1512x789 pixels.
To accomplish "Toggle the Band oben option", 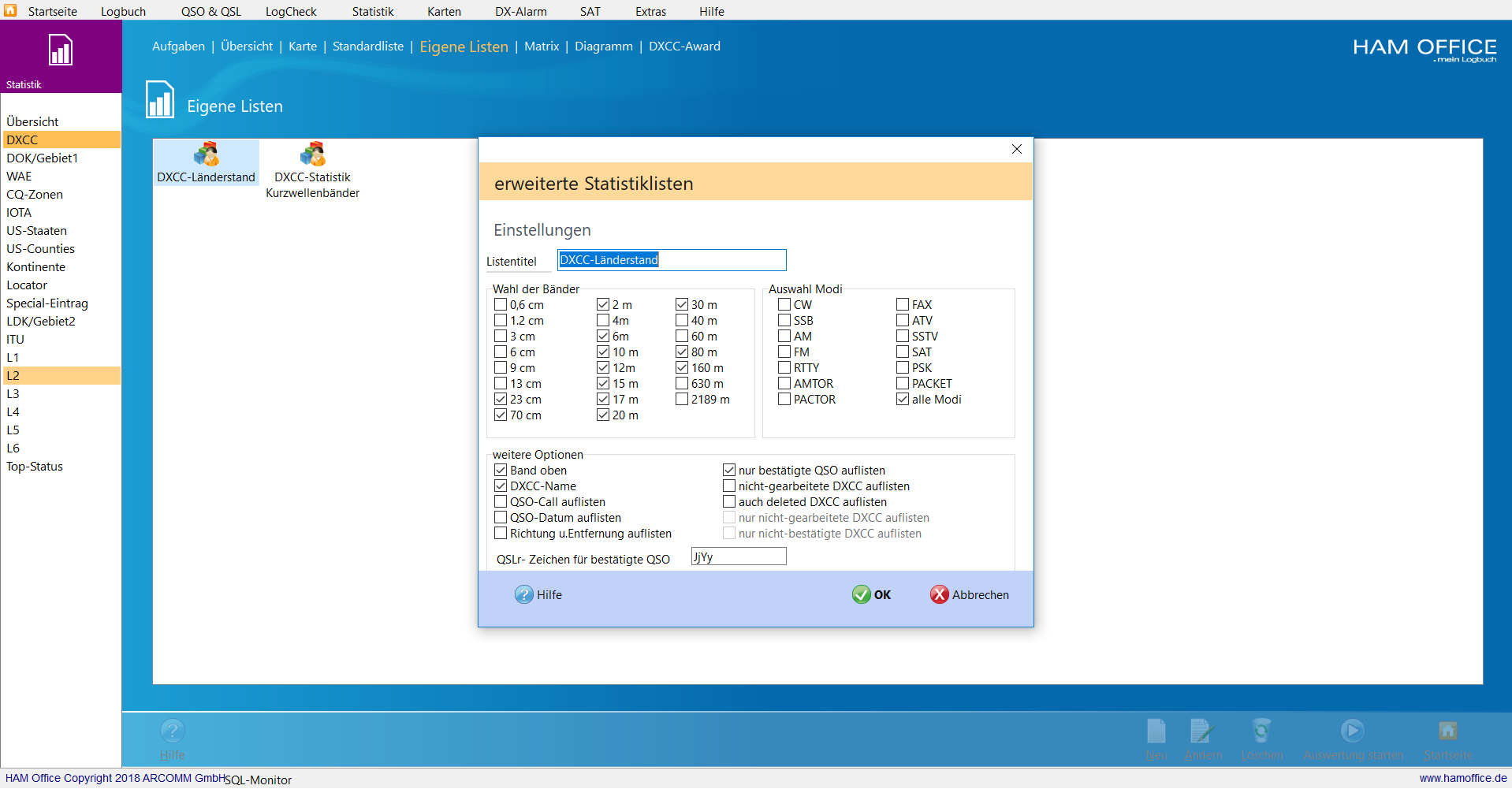I will 501,470.
